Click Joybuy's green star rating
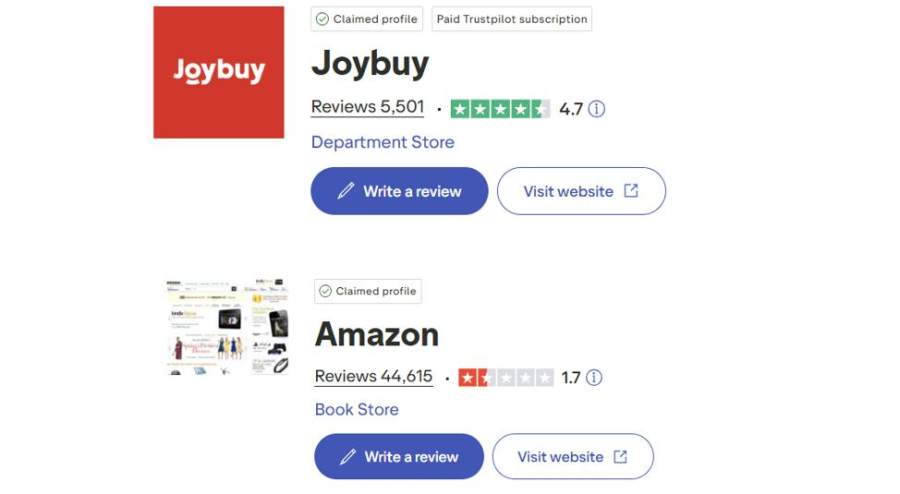Screen dimensions: 900x494 [499, 109]
